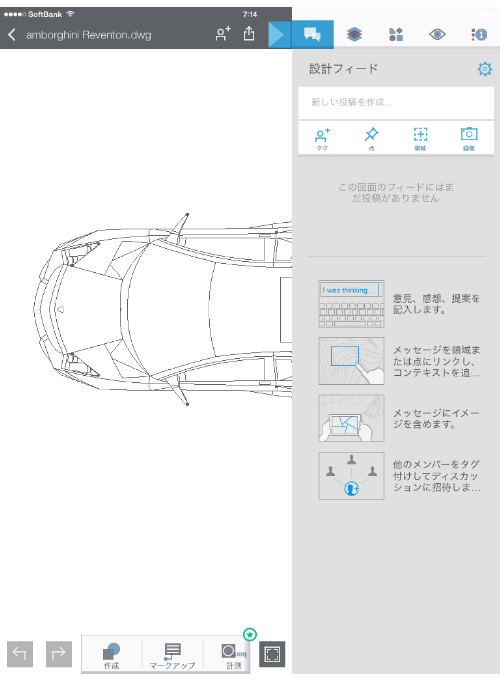This screenshot has height=680, width=500.
Task: Tap the 7:14 clock in status bar
Action: click(x=250, y=14)
